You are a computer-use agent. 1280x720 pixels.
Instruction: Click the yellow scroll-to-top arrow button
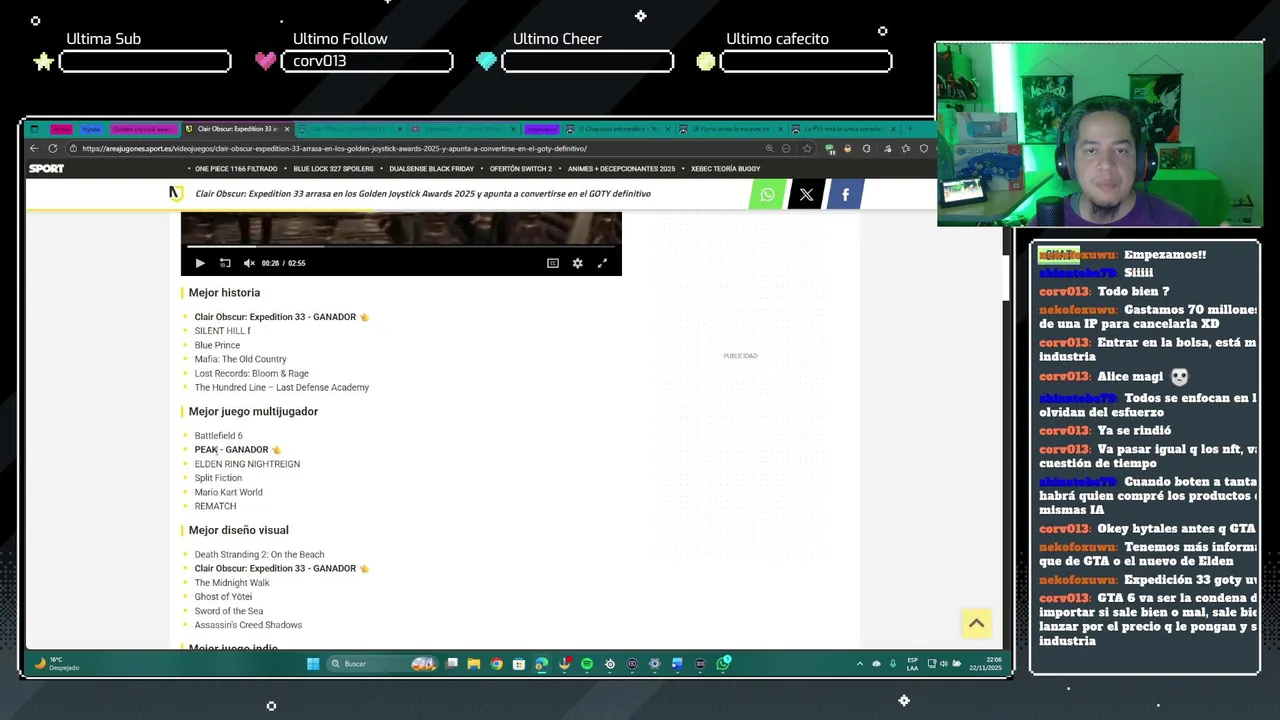click(x=976, y=623)
